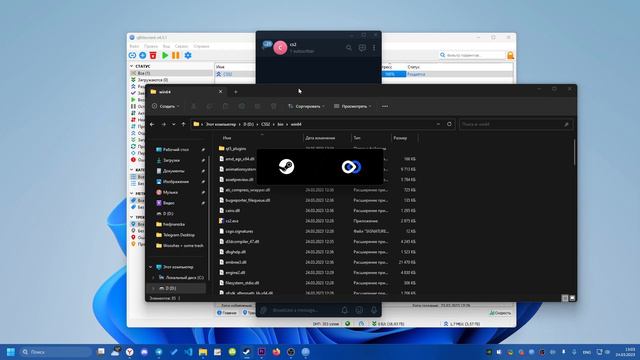Screen dimensions: 640x360
Task: Collapse СТАТУС section in qBittorrent sidebar
Action: pyautogui.click(x=131, y=66)
